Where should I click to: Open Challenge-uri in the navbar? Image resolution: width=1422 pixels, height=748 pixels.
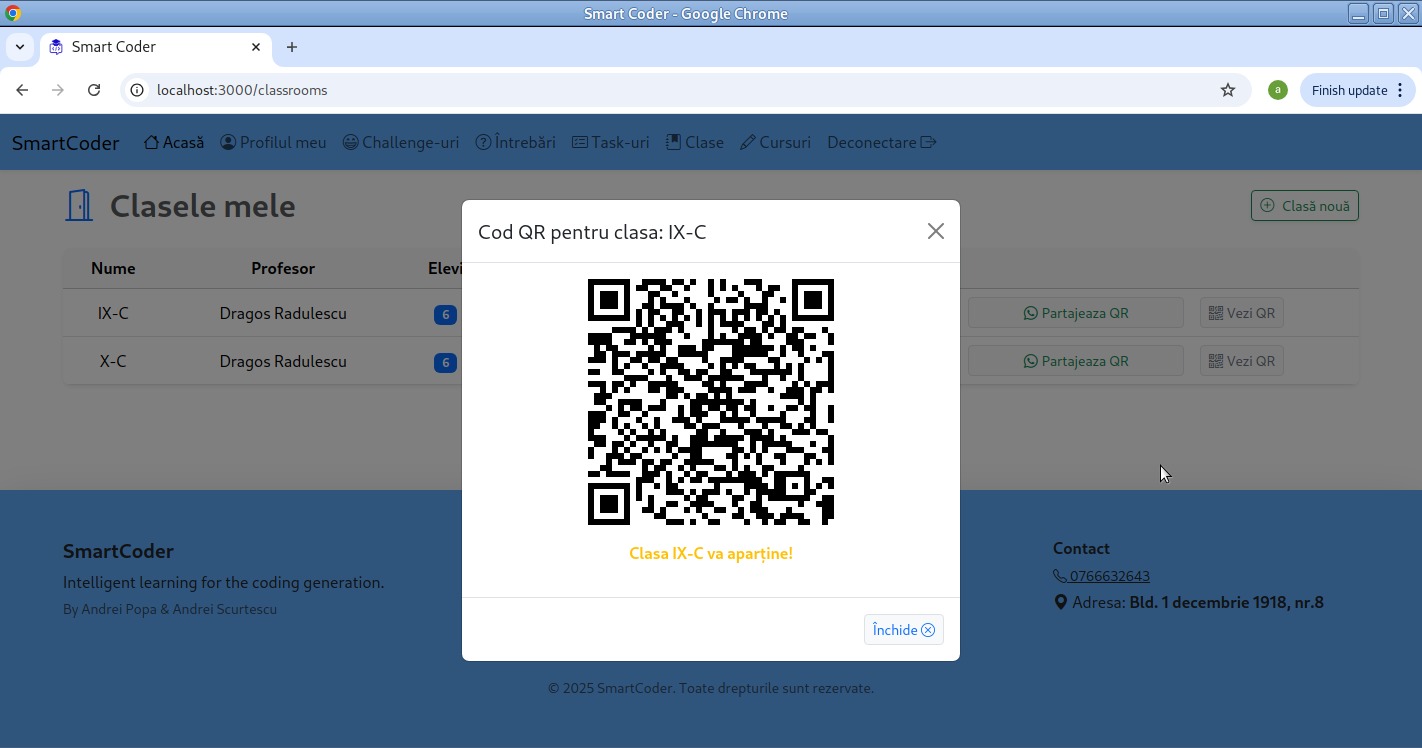(401, 143)
